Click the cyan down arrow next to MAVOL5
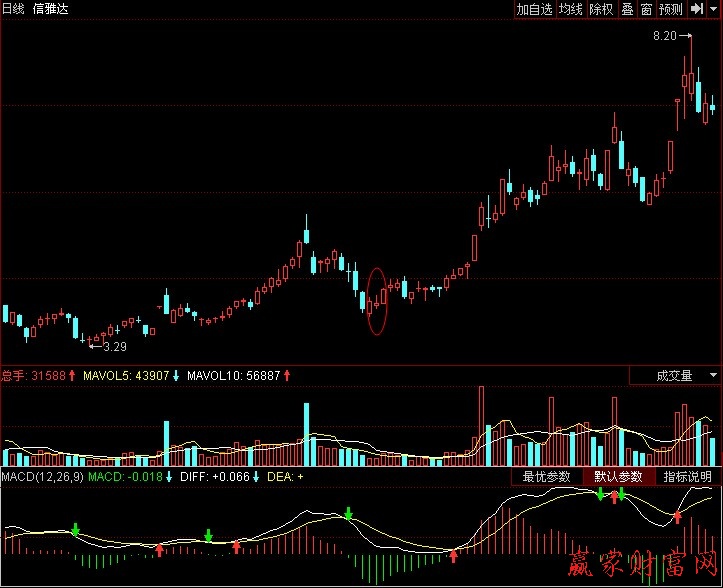Screen dimensions: 723x588 (x=177, y=376)
